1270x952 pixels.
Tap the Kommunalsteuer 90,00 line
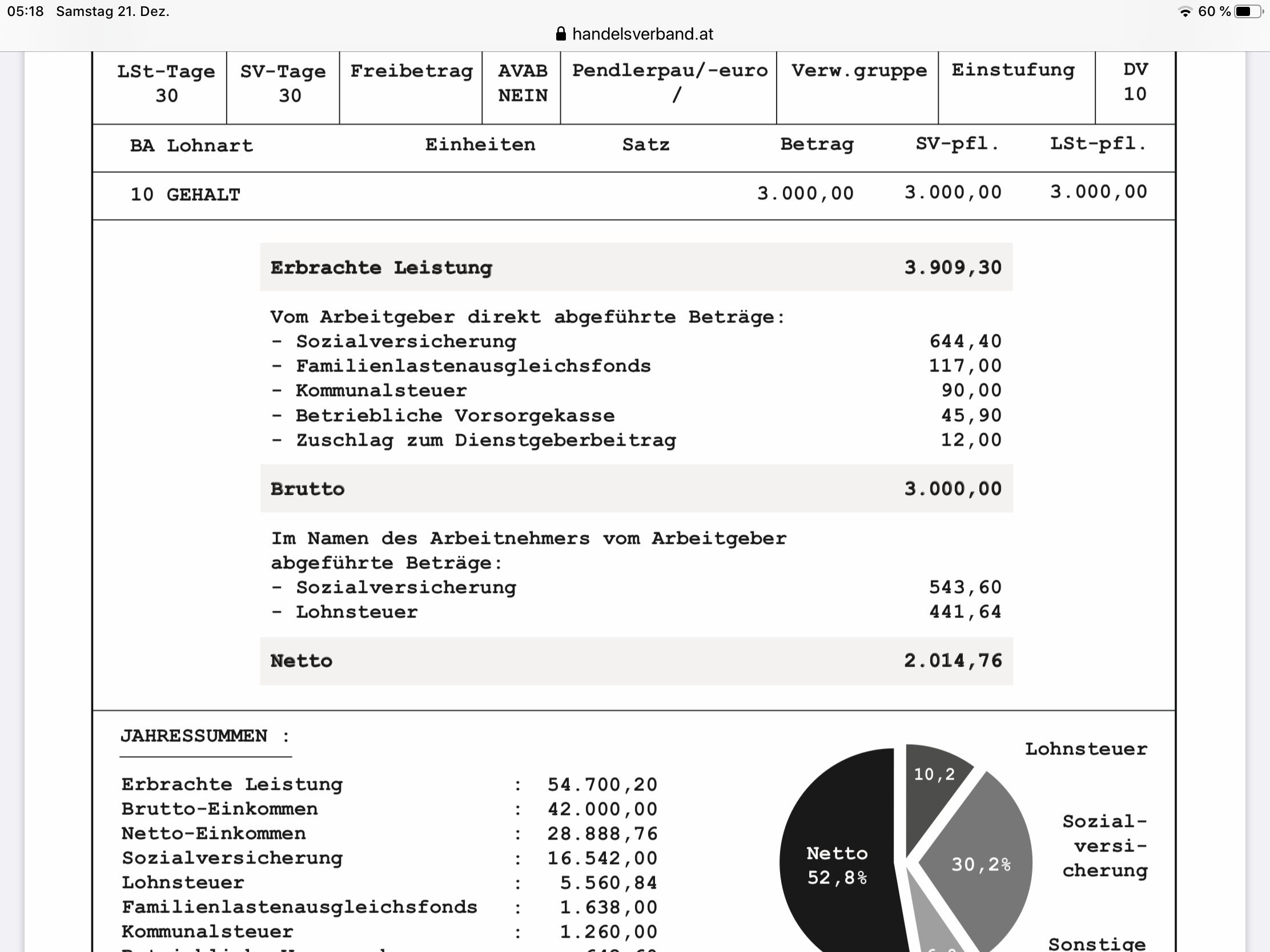point(636,391)
